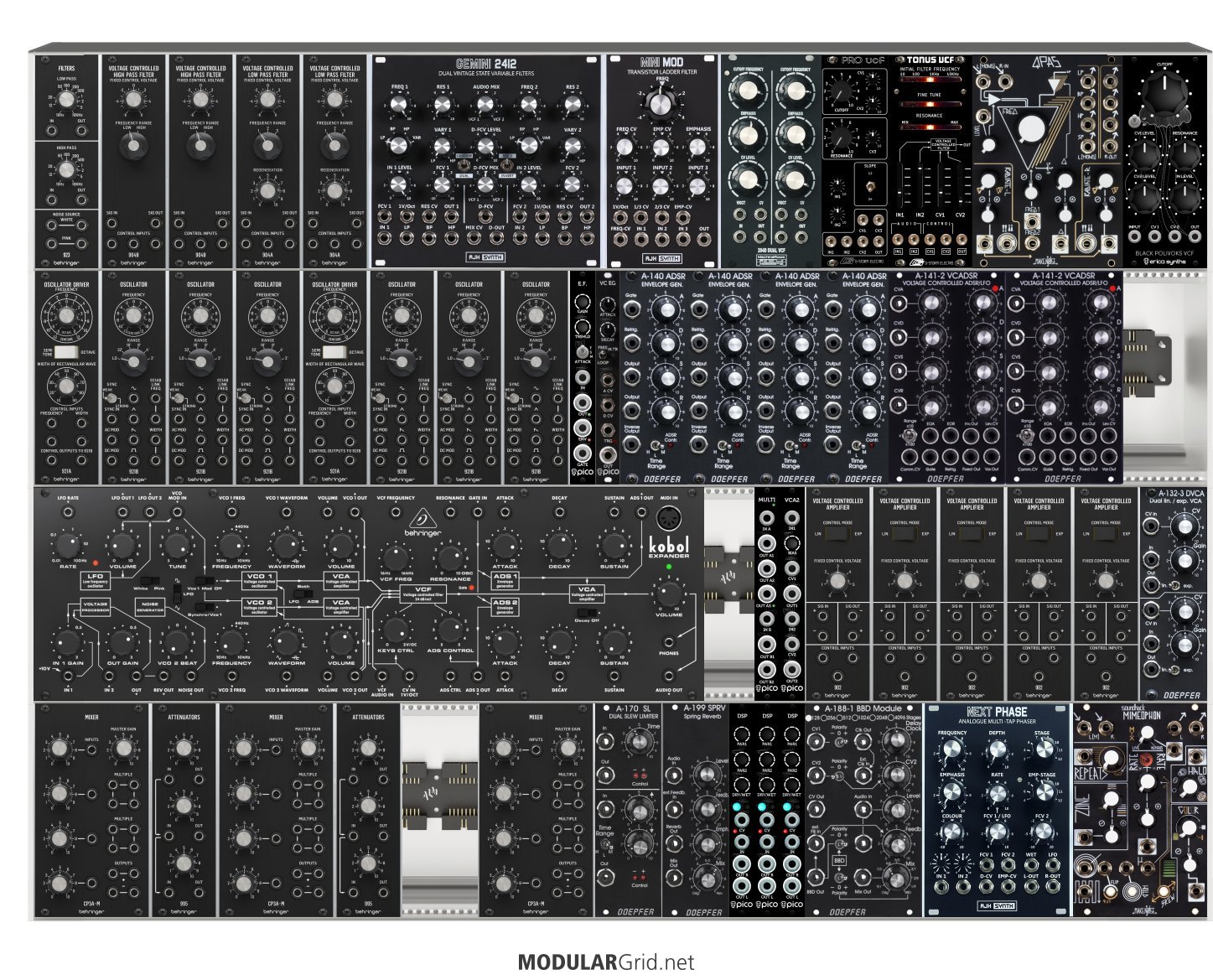Viewport: 1213px width, 980px height.
Task: Click RJH Synth logo on Next Phase
Action: (x=997, y=905)
